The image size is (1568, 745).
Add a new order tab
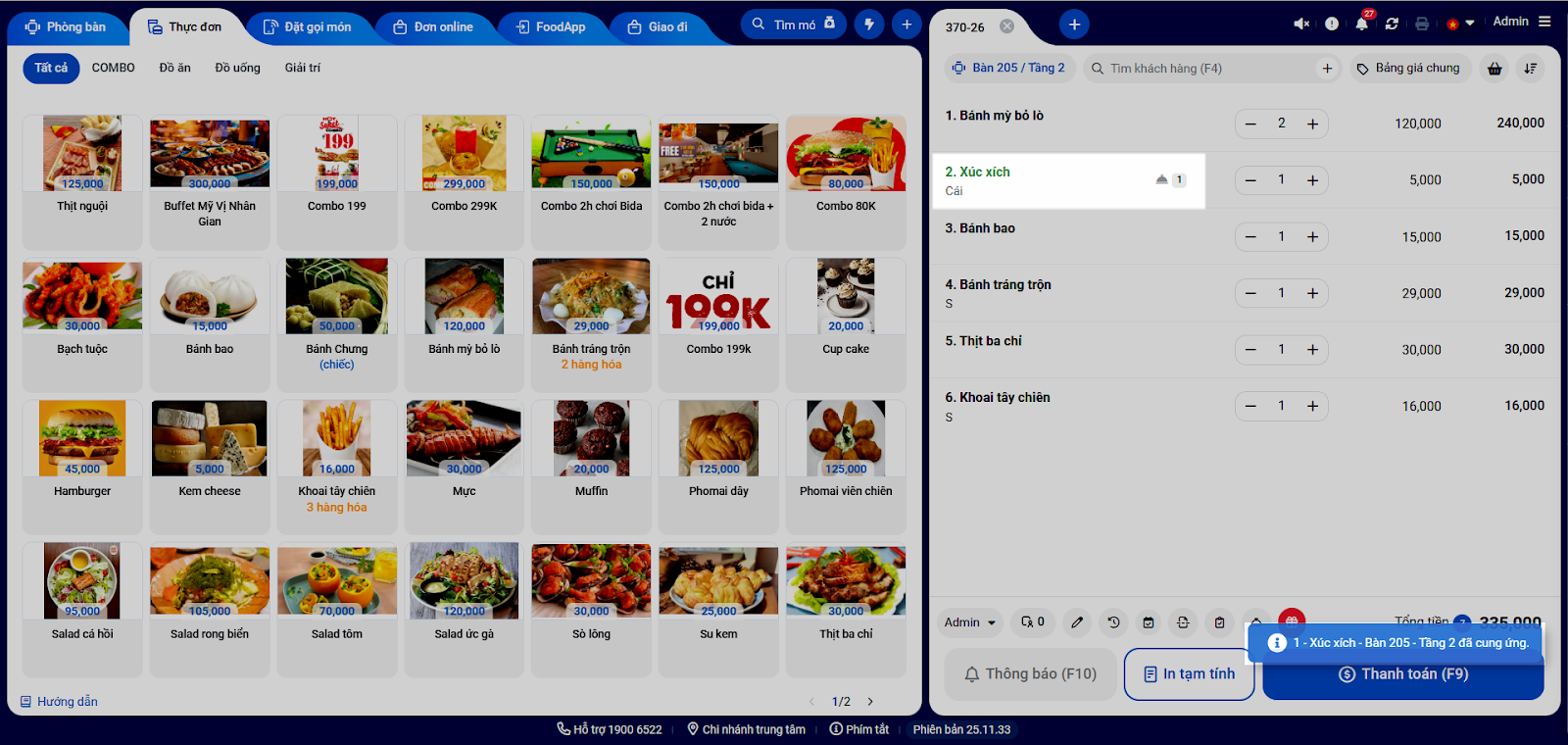1074,25
